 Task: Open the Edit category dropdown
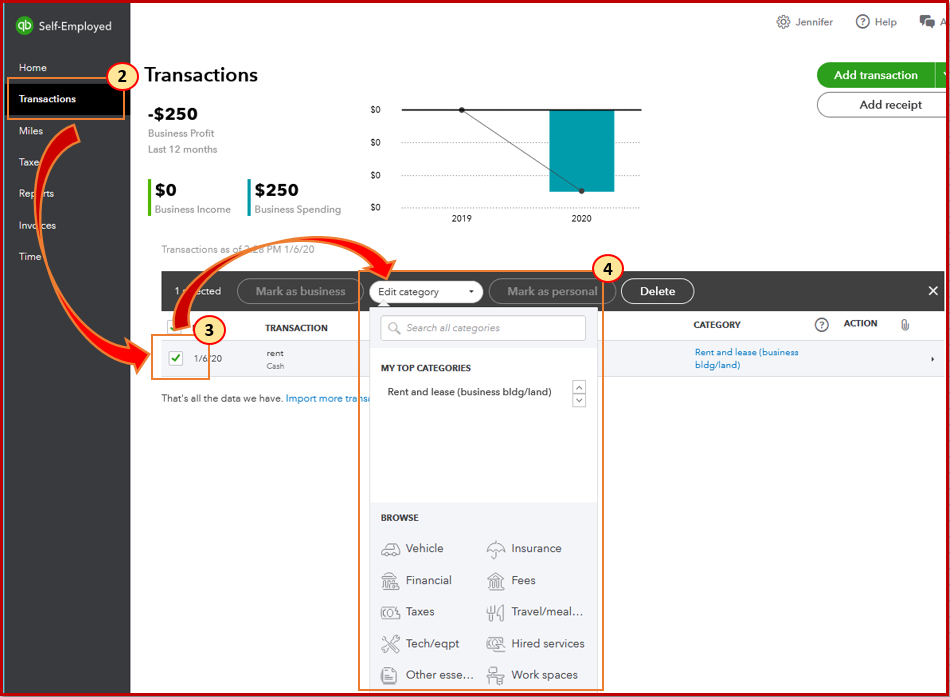point(425,291)
